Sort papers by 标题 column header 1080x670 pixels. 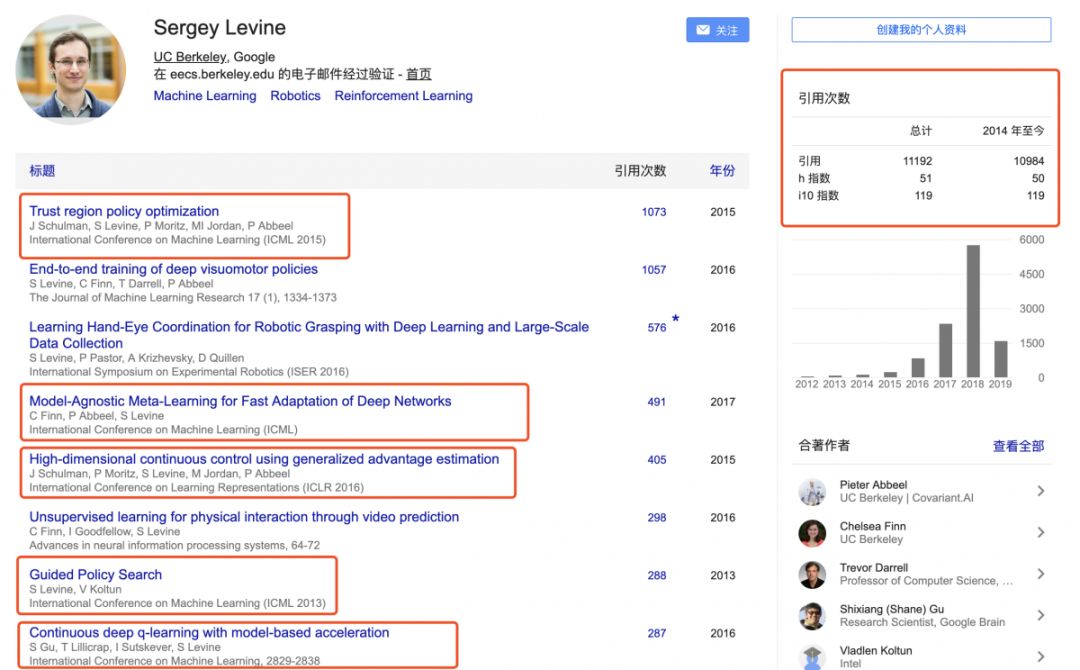[42, 171]
